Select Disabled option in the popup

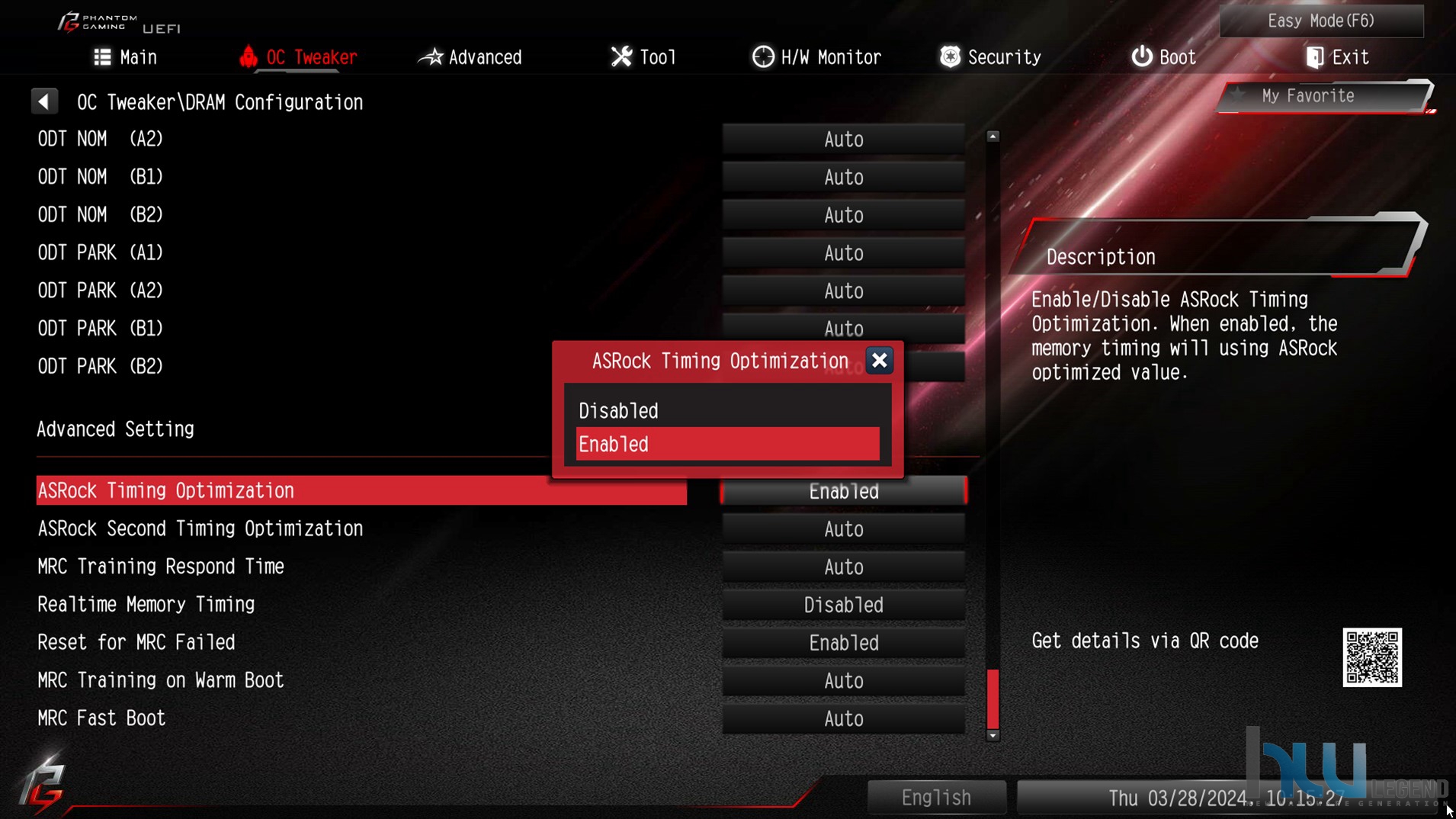727,411
